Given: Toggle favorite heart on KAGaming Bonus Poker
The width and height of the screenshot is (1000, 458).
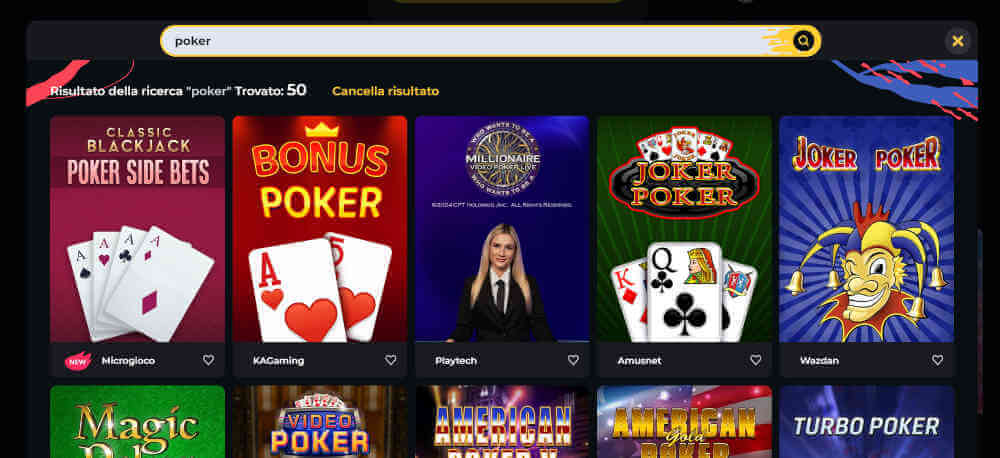Looking at the screenshot, I should click(391, 360).
